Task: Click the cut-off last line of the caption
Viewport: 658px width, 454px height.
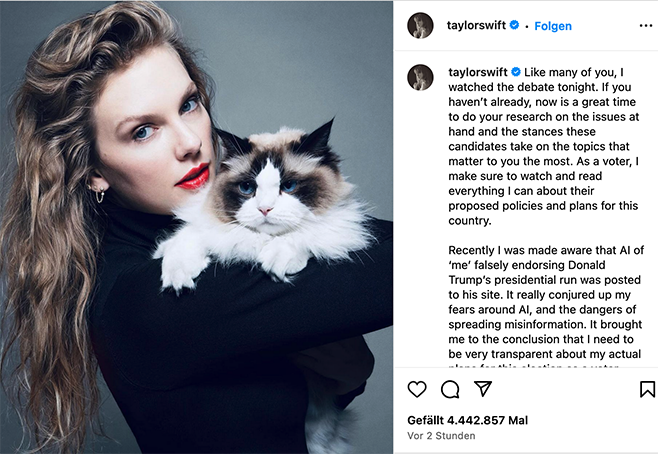Action: click(533, 365)
